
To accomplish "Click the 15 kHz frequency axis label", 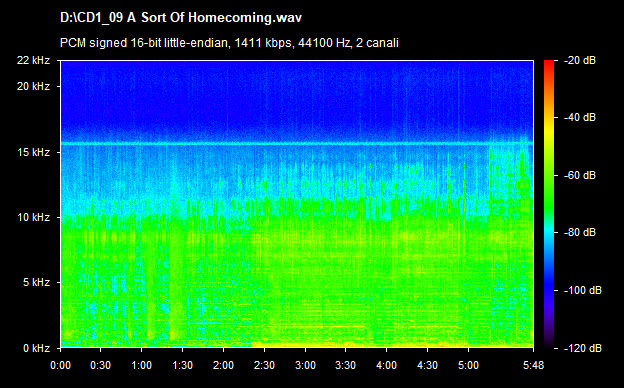I will tap(33, 152).
